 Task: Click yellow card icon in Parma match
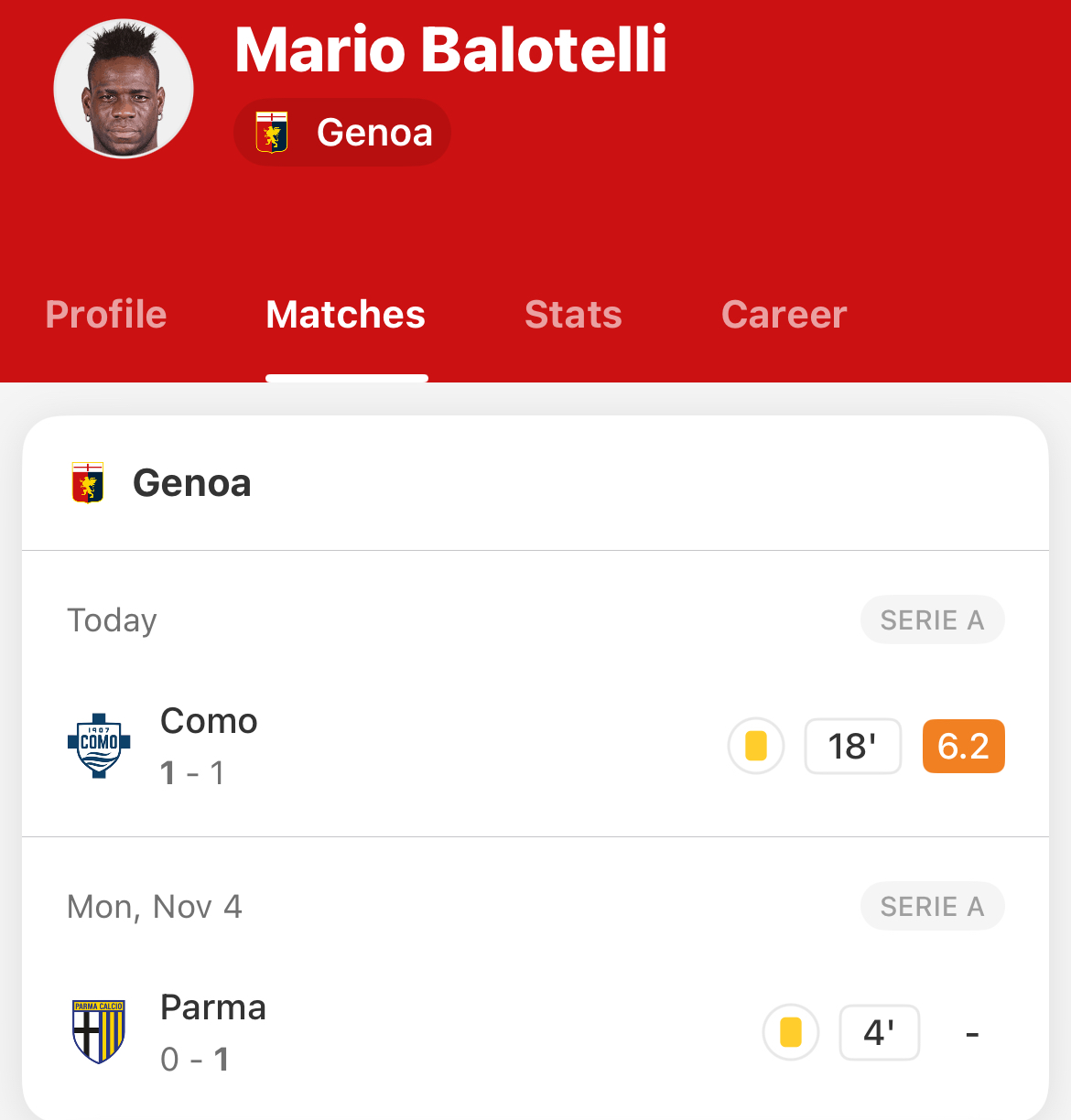click(x=791, y=1032)
